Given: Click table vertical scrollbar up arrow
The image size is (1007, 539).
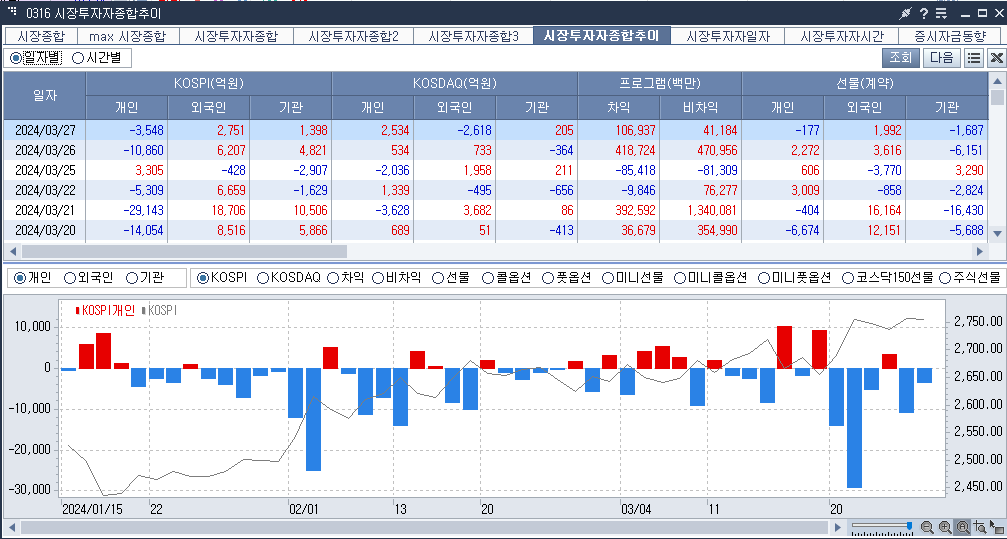Looking at the screenshot, I should [x=997, y=80].
